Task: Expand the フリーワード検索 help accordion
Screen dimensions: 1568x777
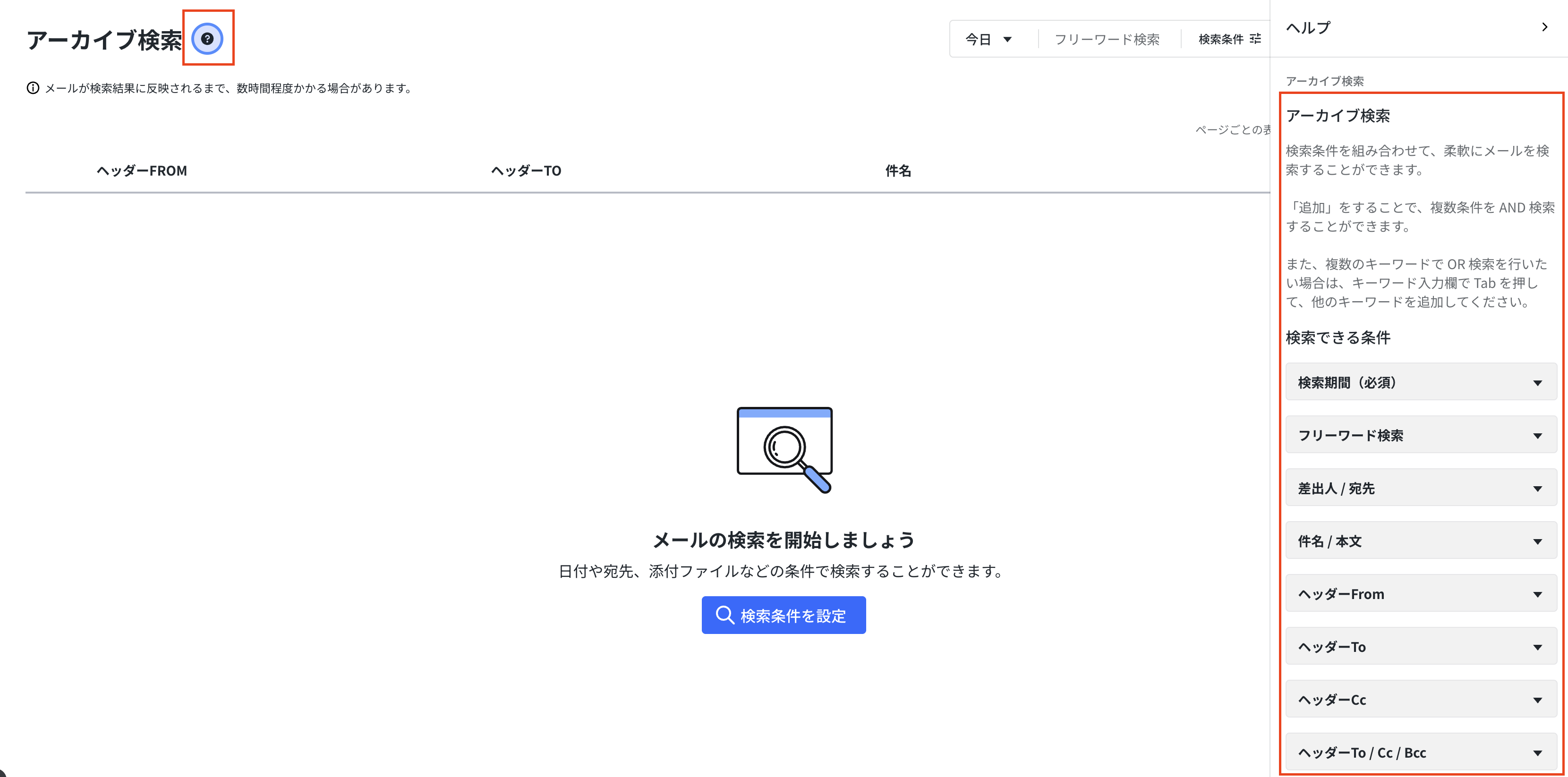Action: pos(1421,435)
